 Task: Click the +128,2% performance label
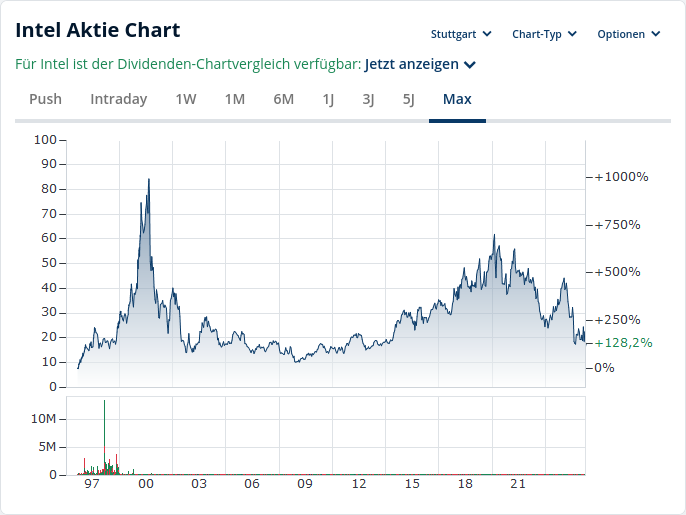click(x=623, y=343)
